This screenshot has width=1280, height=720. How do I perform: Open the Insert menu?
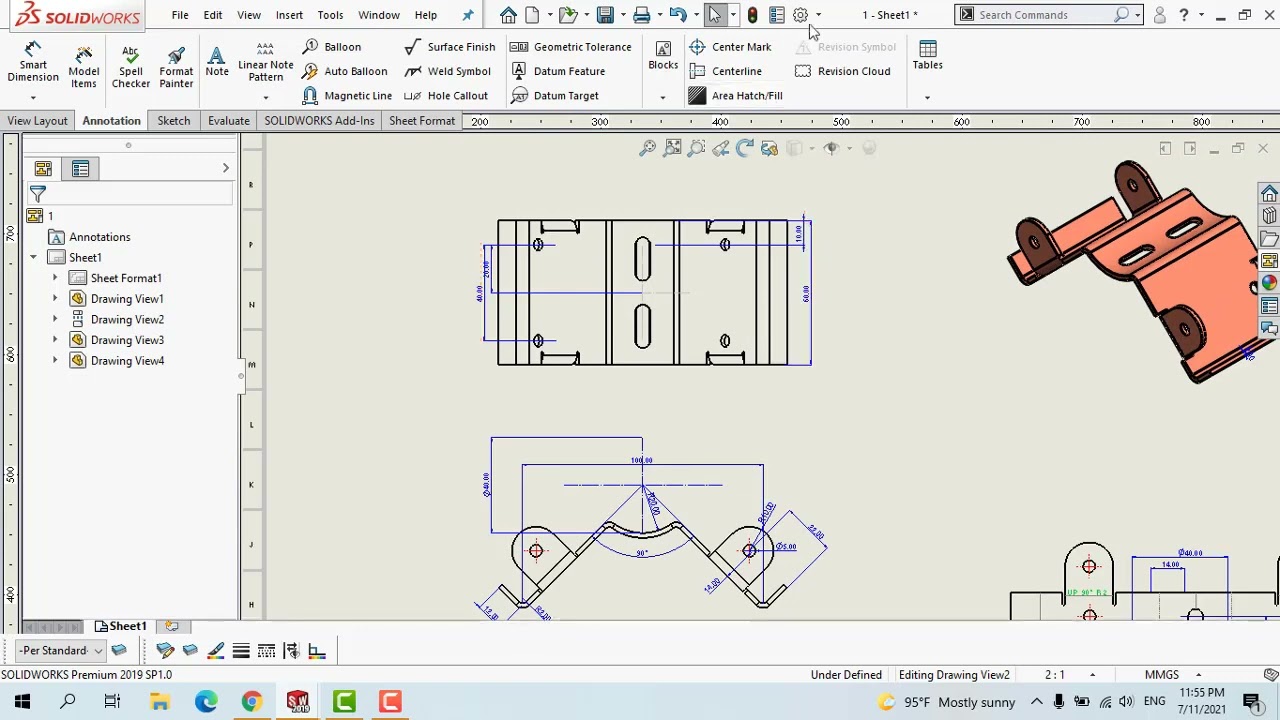[289, 15]
